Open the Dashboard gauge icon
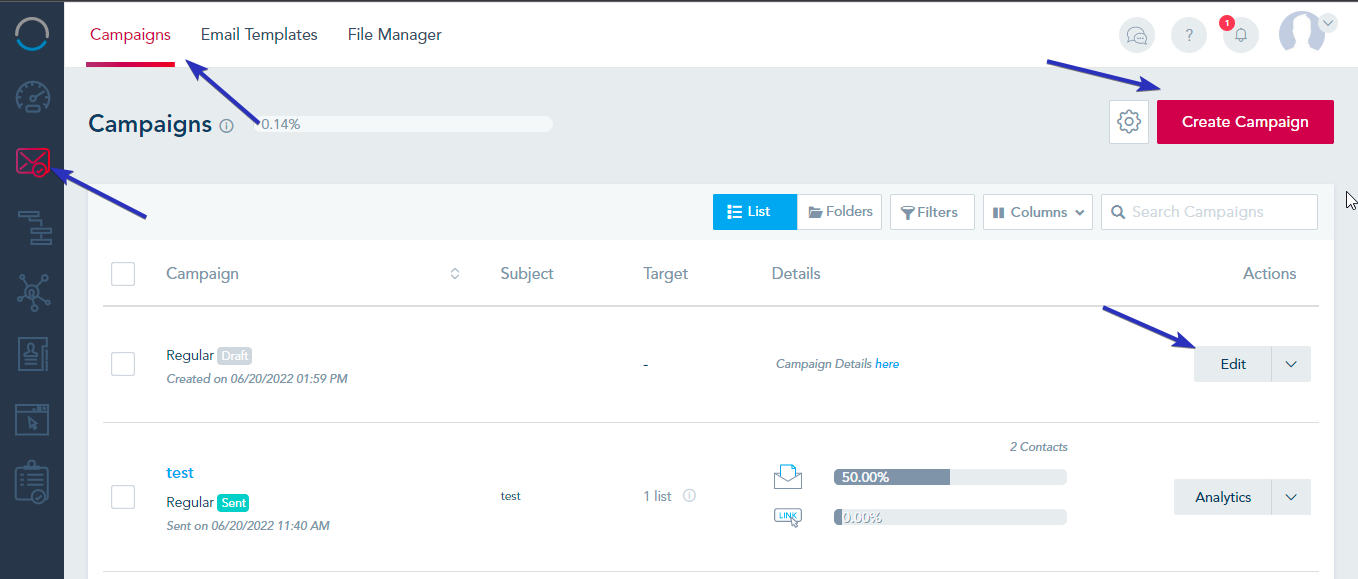This screenshot has width=1358, height=579. click(32, 97)
